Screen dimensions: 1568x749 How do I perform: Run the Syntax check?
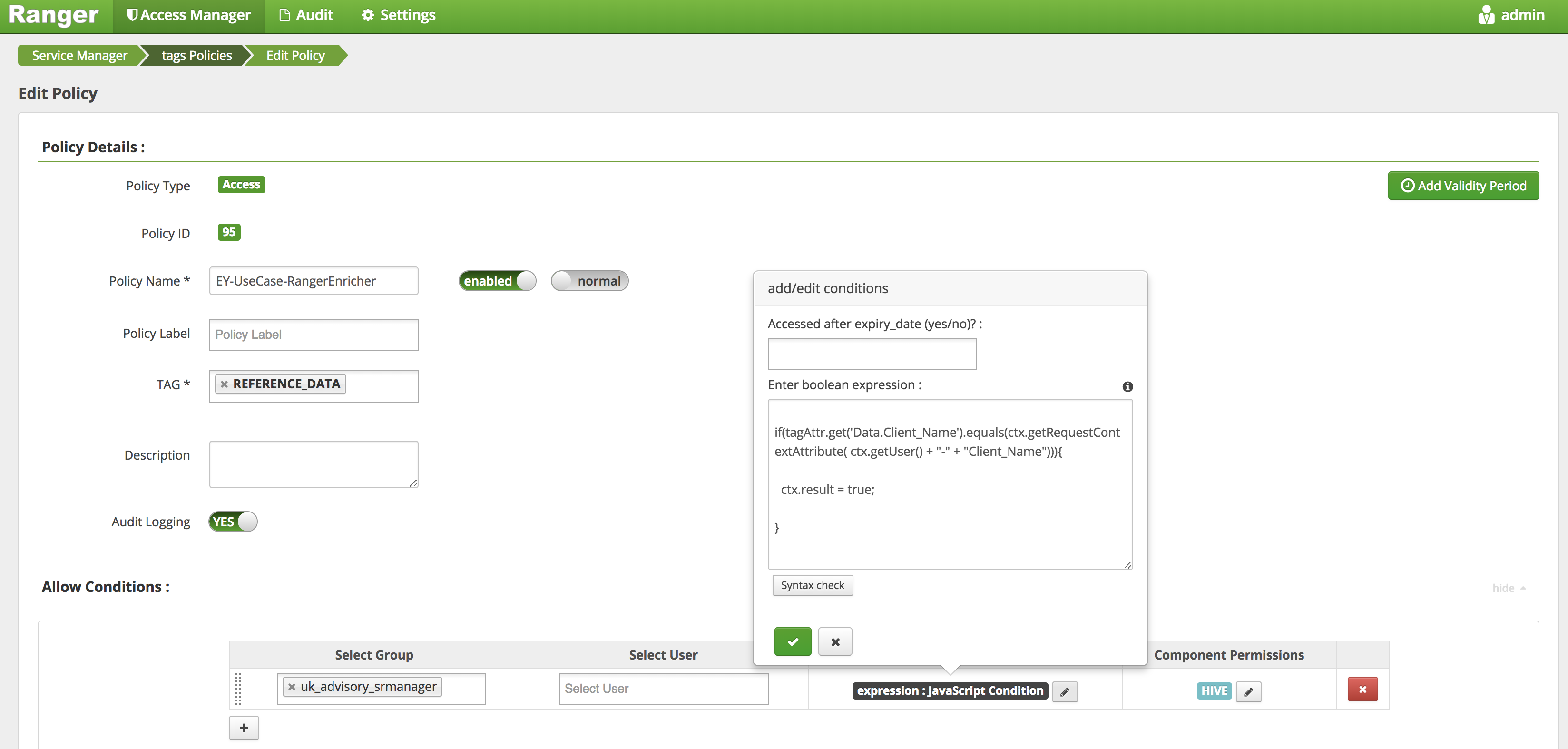pos(812,584)
